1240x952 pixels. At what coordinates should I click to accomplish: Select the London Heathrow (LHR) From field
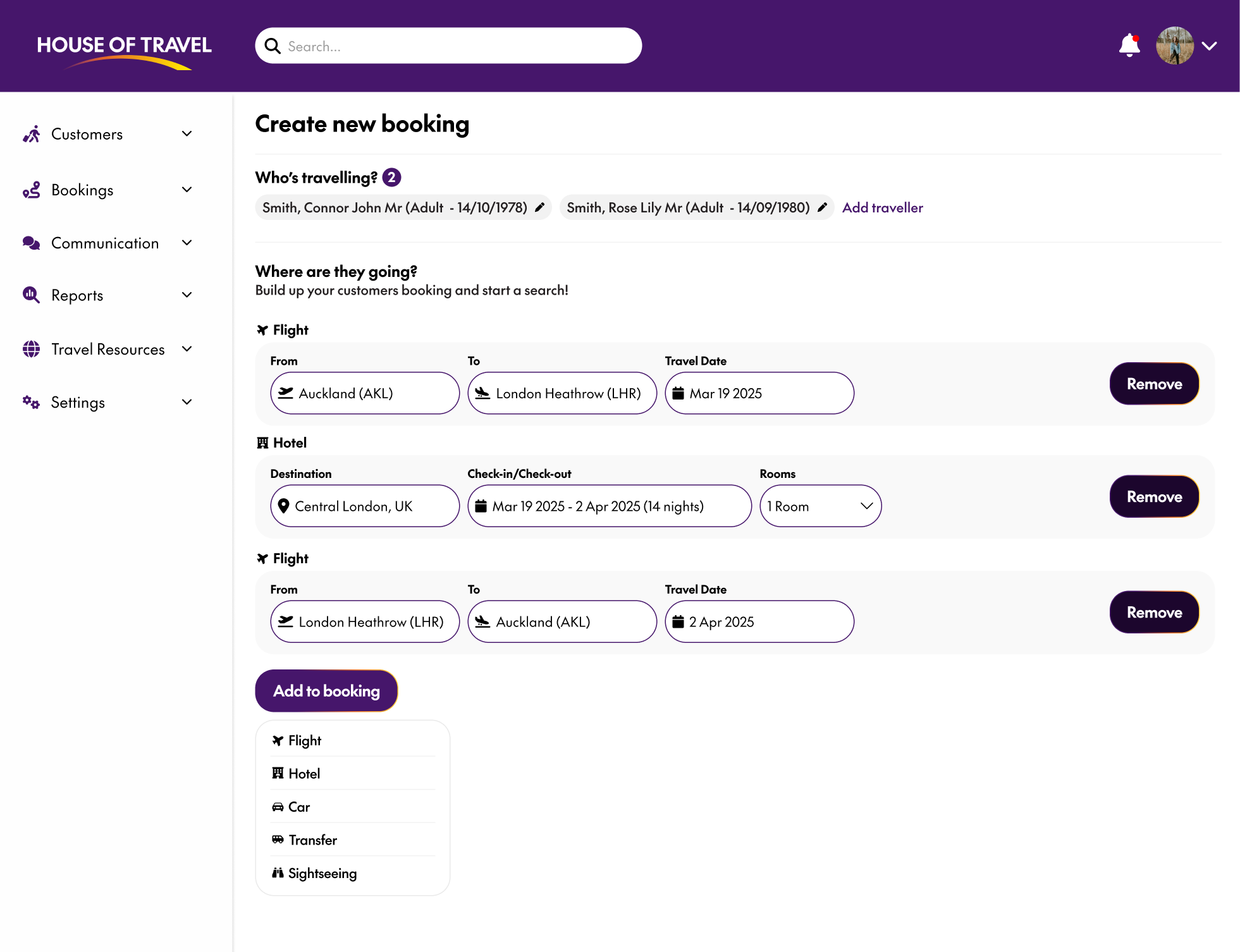(x=365, y=621)
